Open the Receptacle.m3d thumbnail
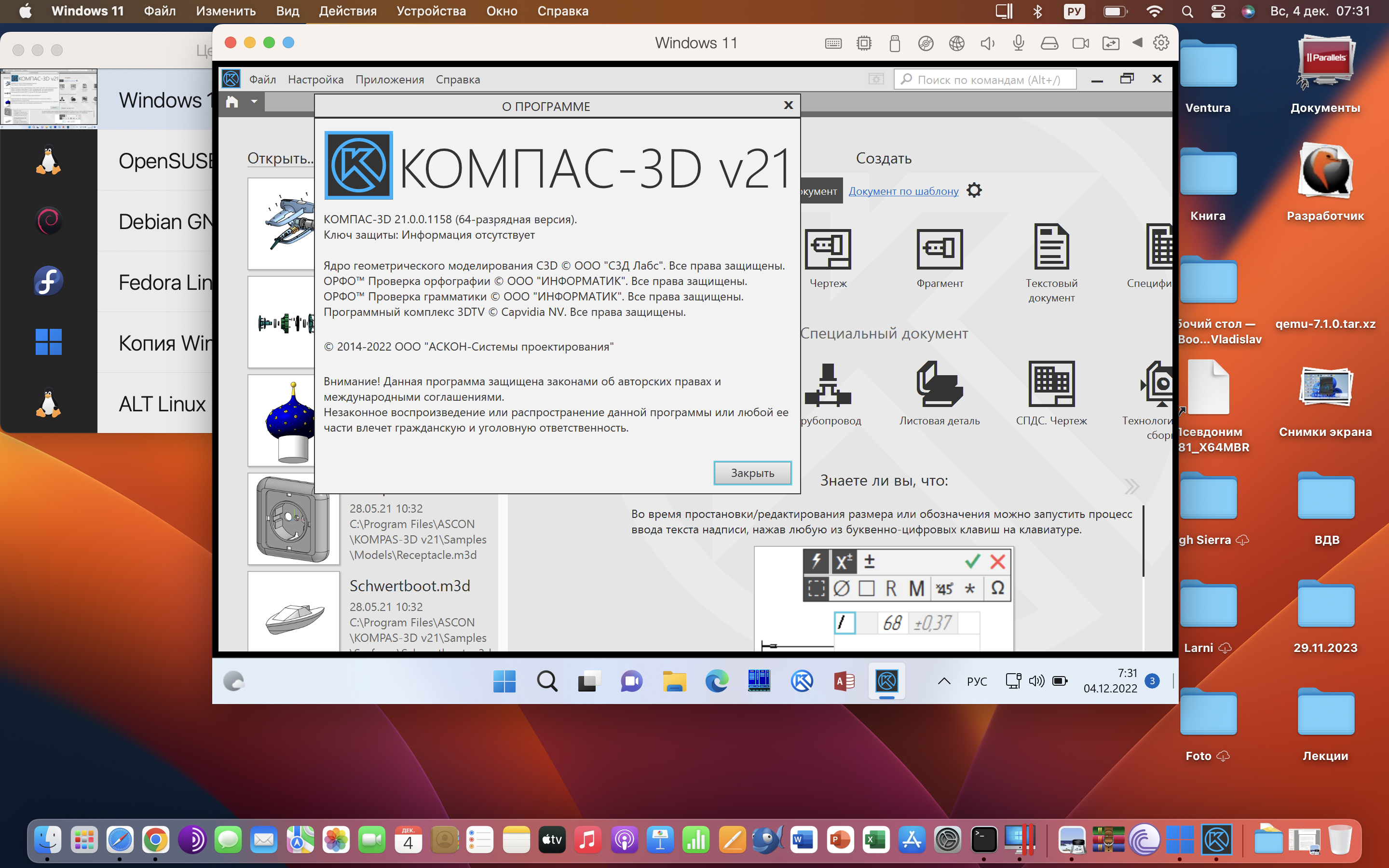The image size is (1389, 868). click(x=293, y=518)
